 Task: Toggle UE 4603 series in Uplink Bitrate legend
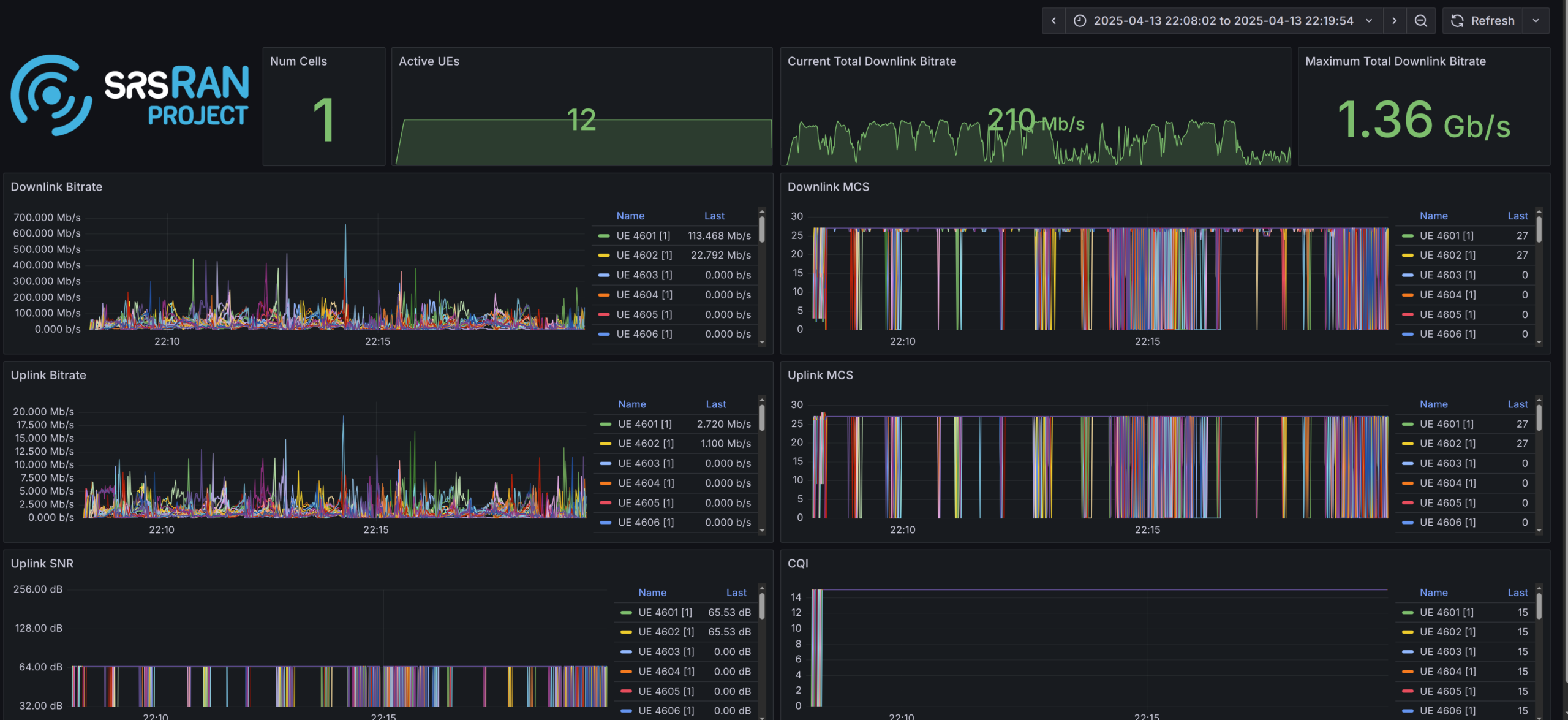[645, 463]
